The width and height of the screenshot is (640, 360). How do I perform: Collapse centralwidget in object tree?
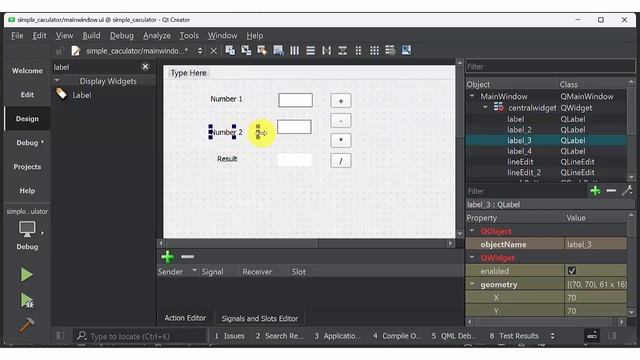pyautogui.click(x=485, y=107)
